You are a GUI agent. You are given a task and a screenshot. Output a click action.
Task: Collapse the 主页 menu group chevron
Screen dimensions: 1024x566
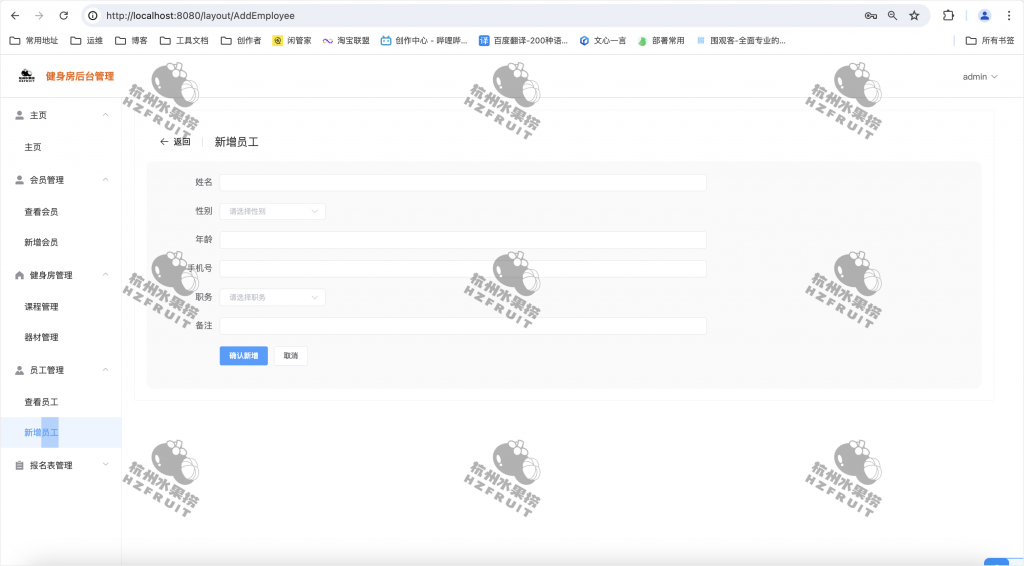coord(105,115)
